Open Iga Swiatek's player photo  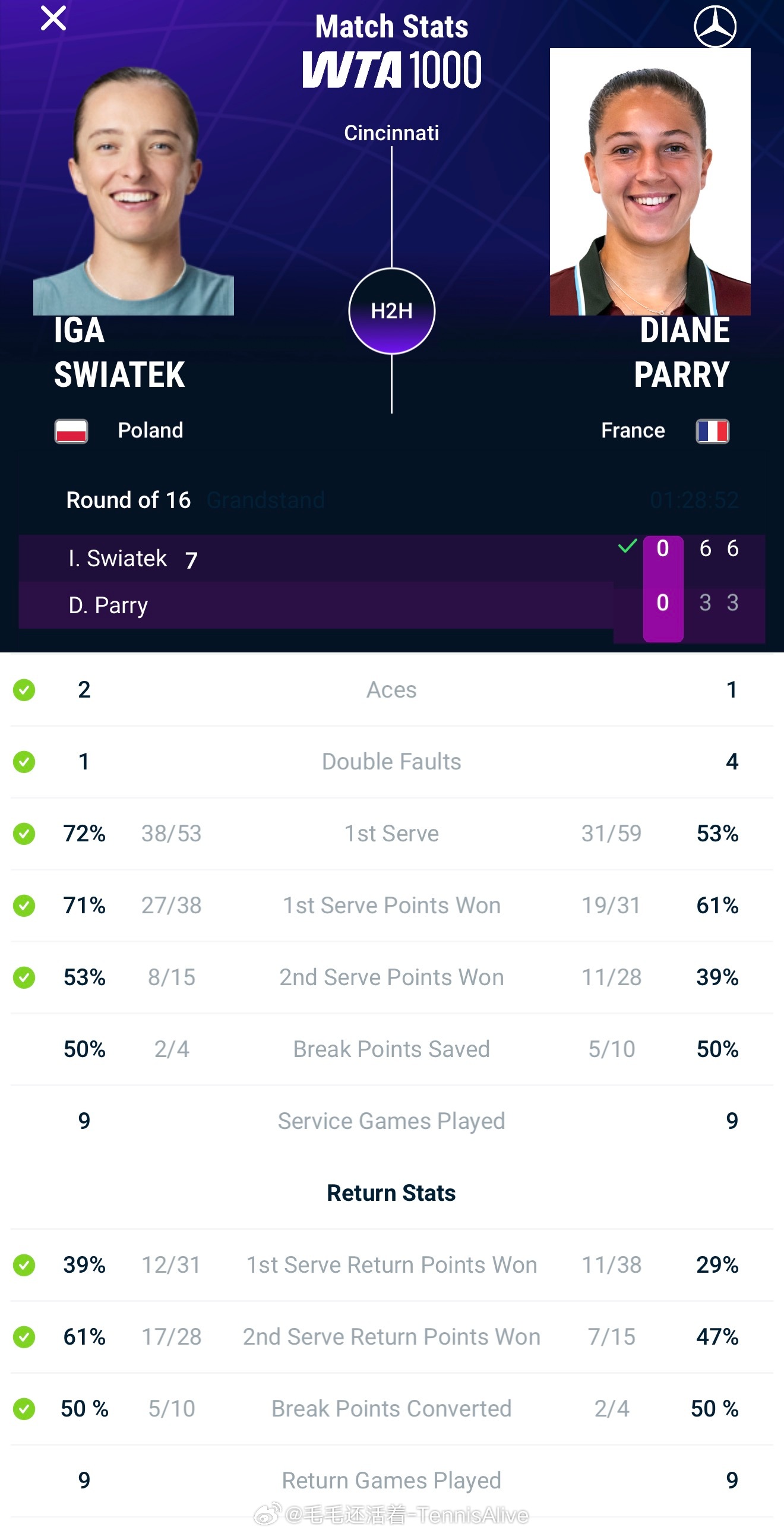pos(133,189)
